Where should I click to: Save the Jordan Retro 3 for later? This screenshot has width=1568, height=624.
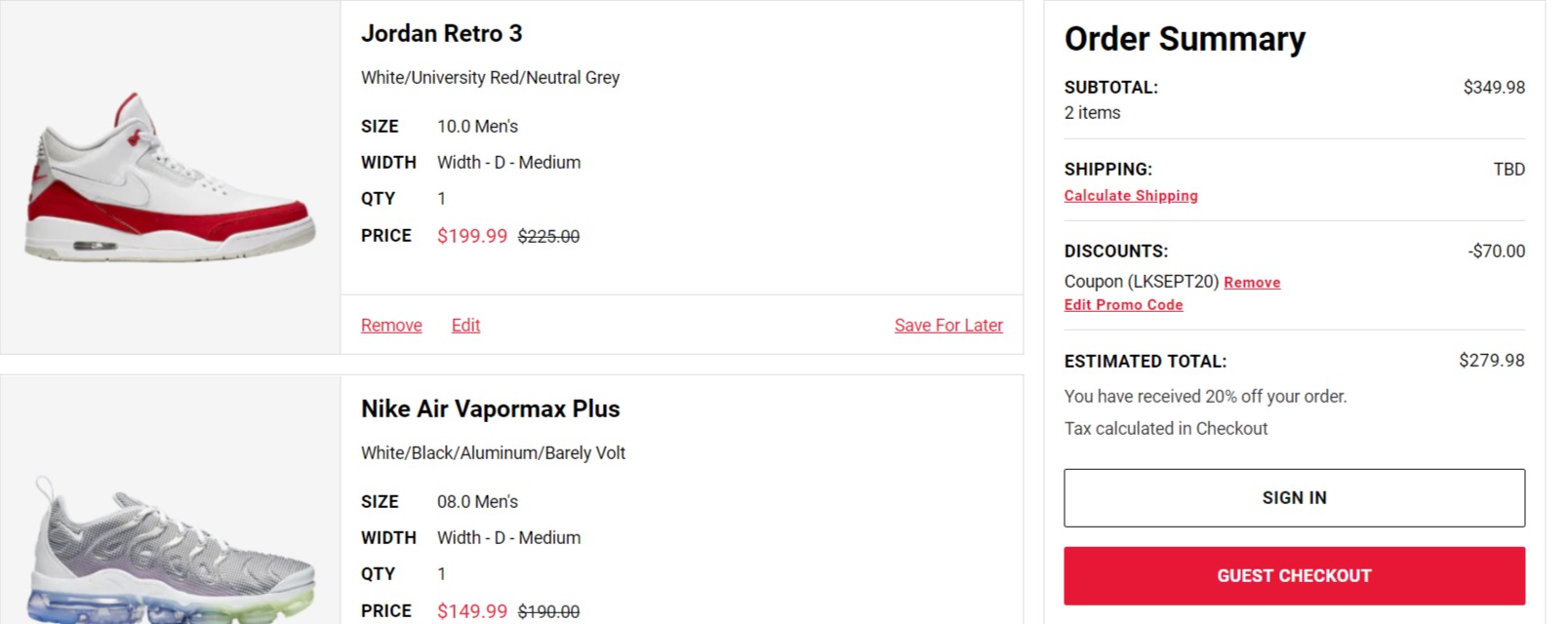[x=948, y=325]
